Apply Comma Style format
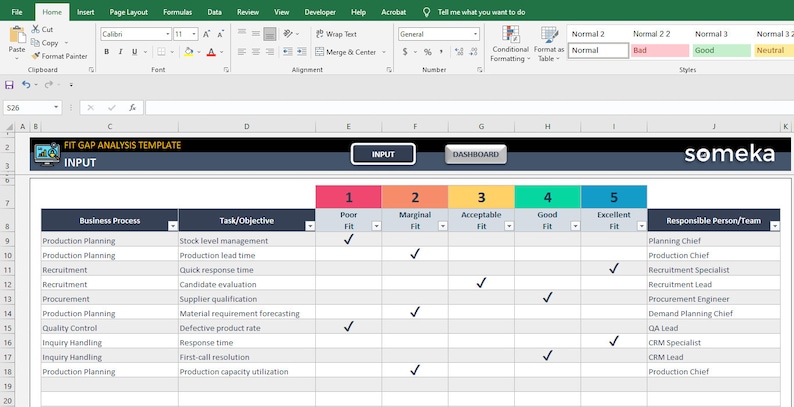The image size is (794, 407). point(441,52)
